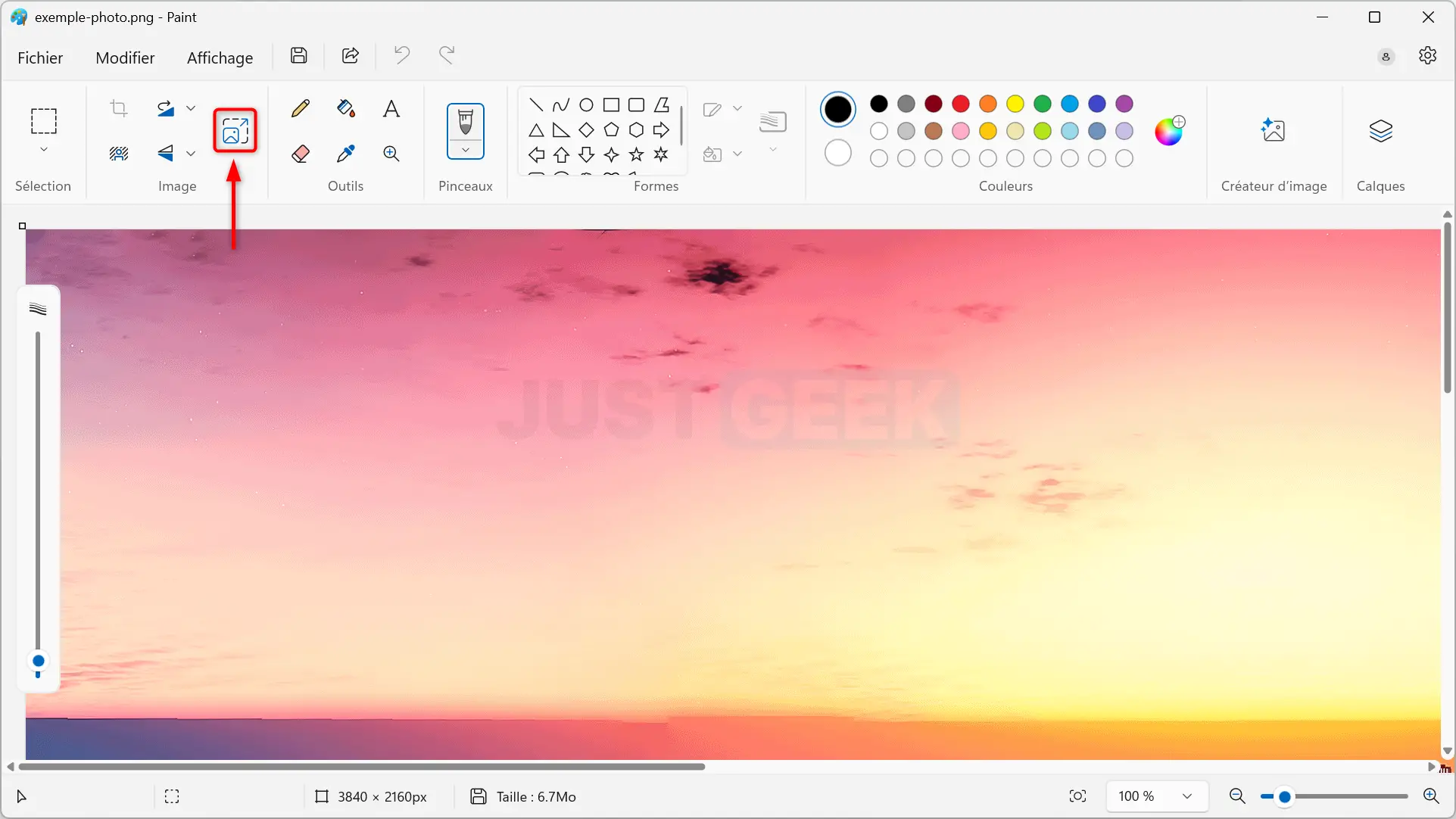Select the rectangular Selection tool
Viewport: 1456px width, 819px height.
(x=43, y=121)
